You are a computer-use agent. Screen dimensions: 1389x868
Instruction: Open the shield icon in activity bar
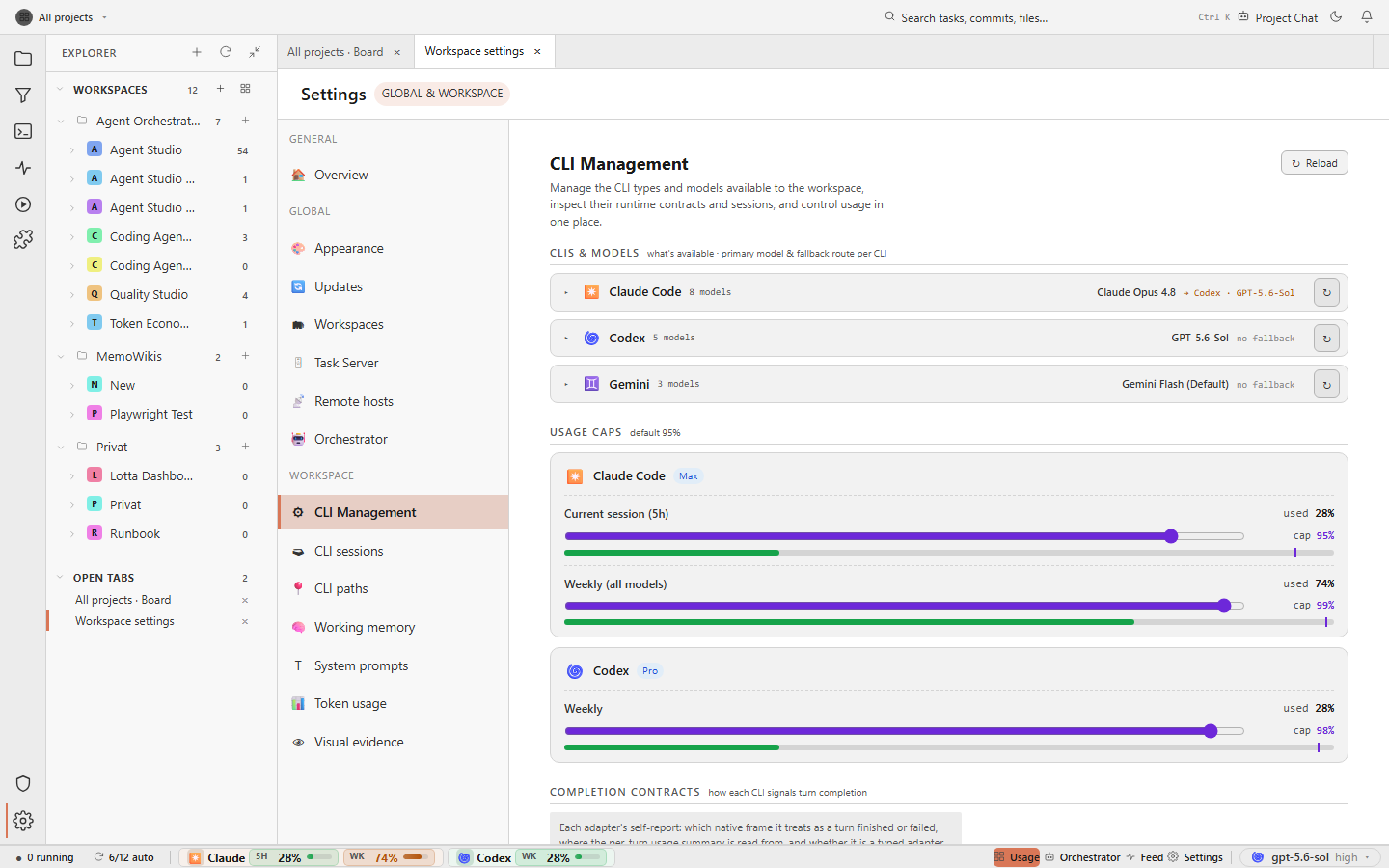point(23,784)
